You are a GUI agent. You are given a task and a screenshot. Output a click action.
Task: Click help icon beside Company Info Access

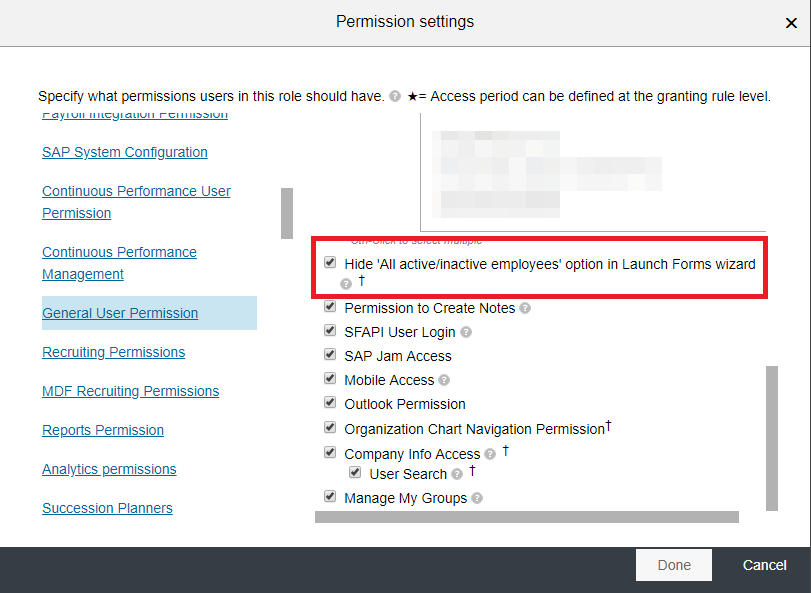tap(490, 454)
